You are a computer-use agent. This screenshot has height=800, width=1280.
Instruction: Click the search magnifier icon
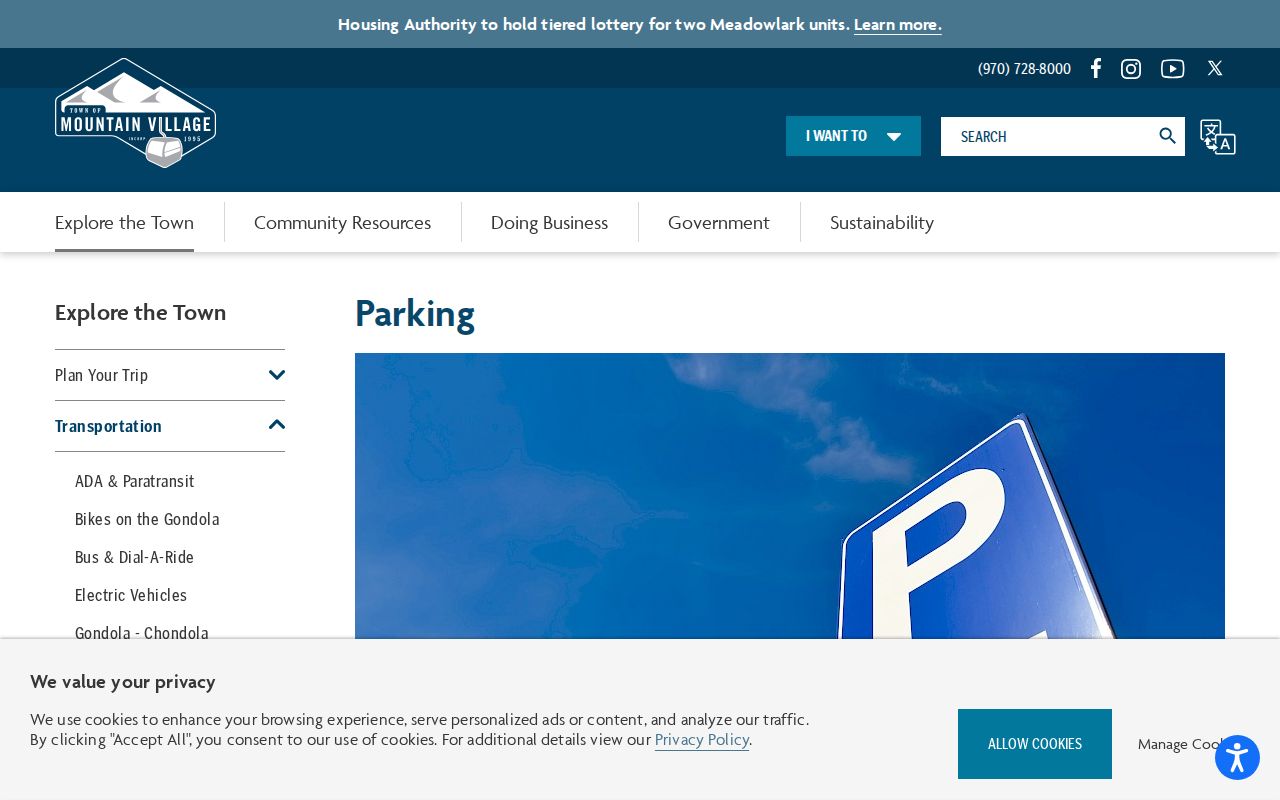coord(1167,136)
